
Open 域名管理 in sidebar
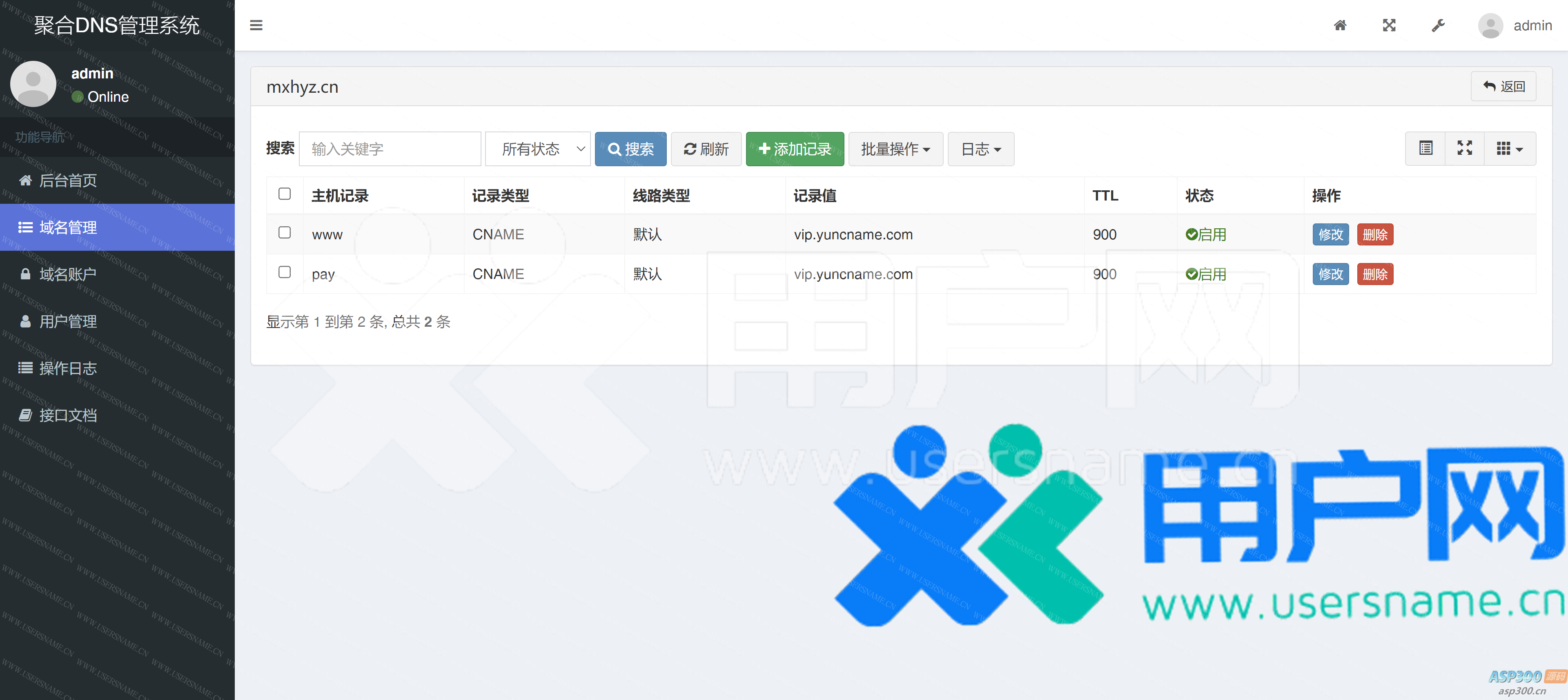point(118,227)
